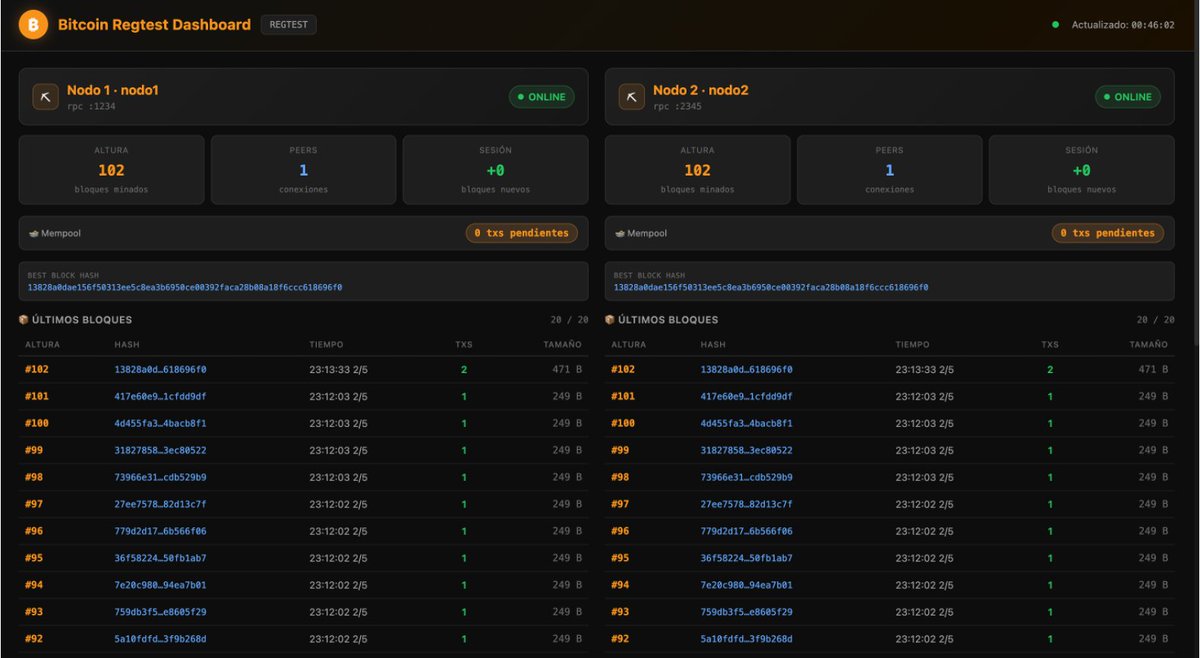Click Nodo 2 Altura card showing 102
1200x658 pixels.
tap(697, 170)
